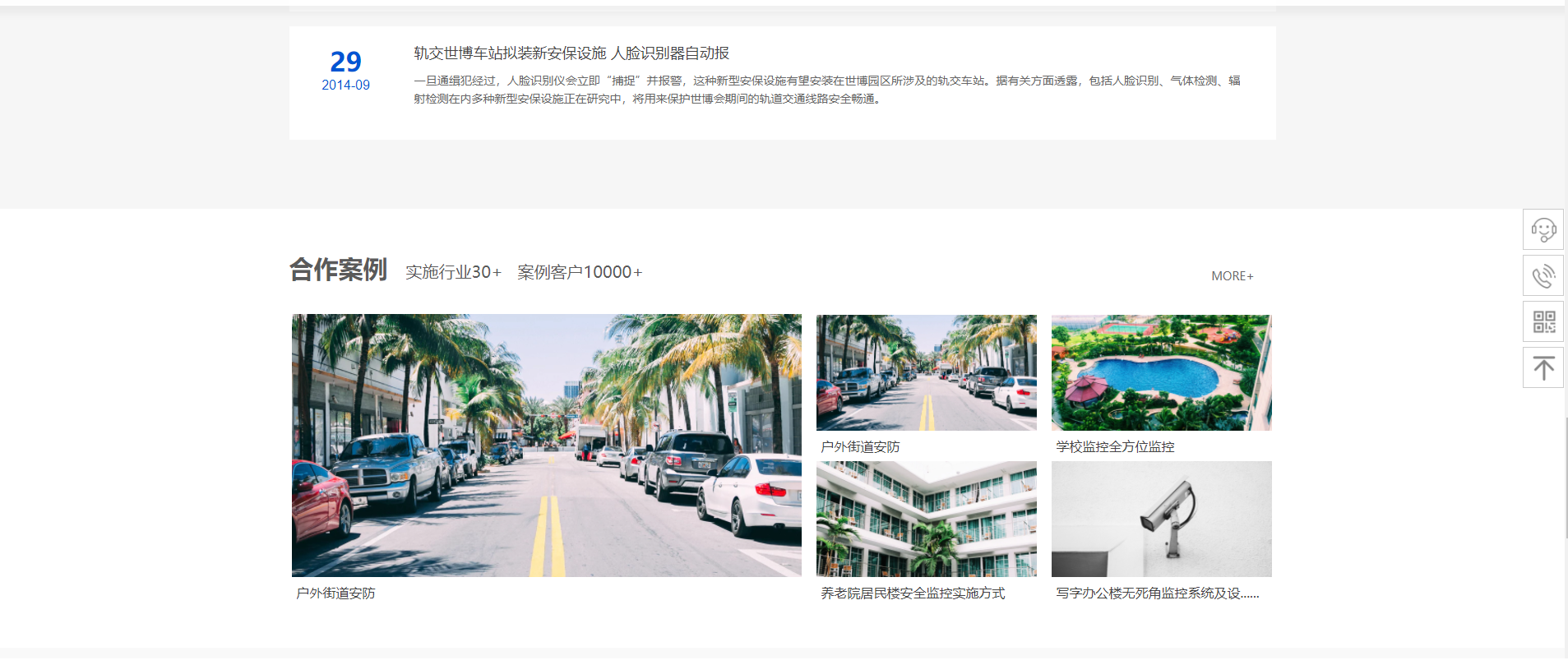Select the small palm-tree street thumbnail
This screenshot has height=665, width=1568.
click(926, 372)
